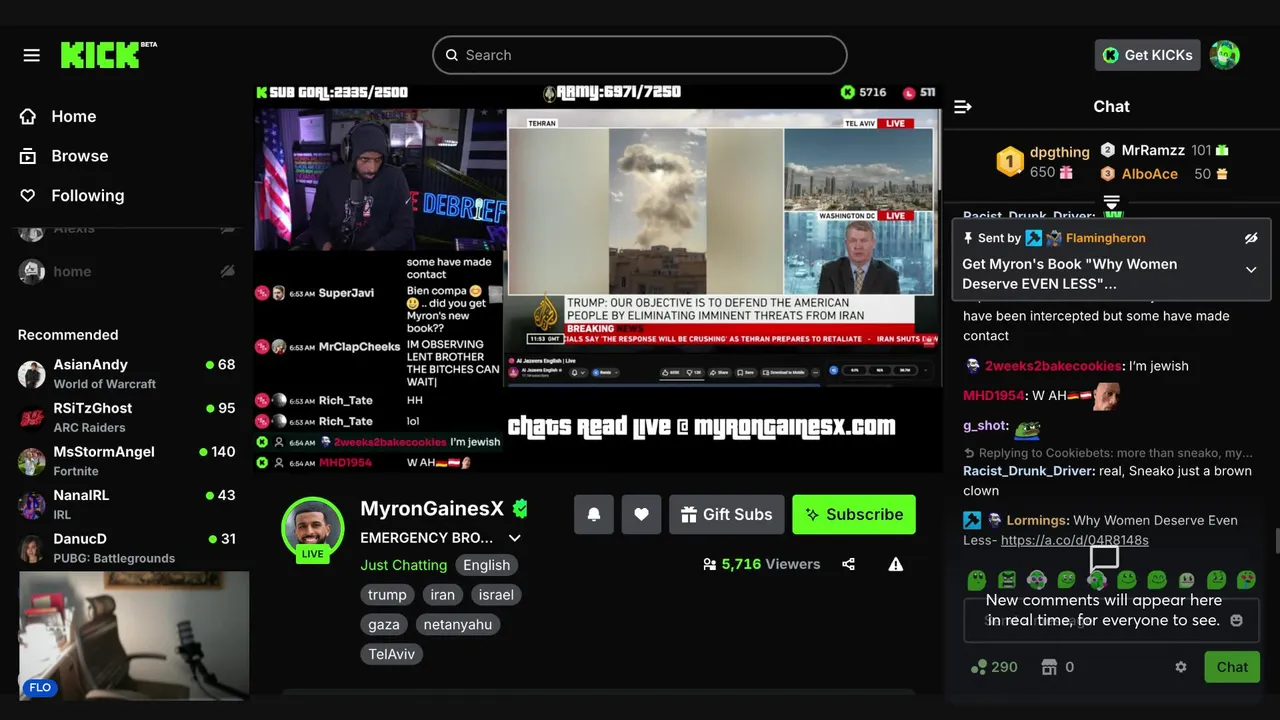Select the iran tag
Image resolution: width=1280 pixels, height=720 pixels.
pos(442,595)
